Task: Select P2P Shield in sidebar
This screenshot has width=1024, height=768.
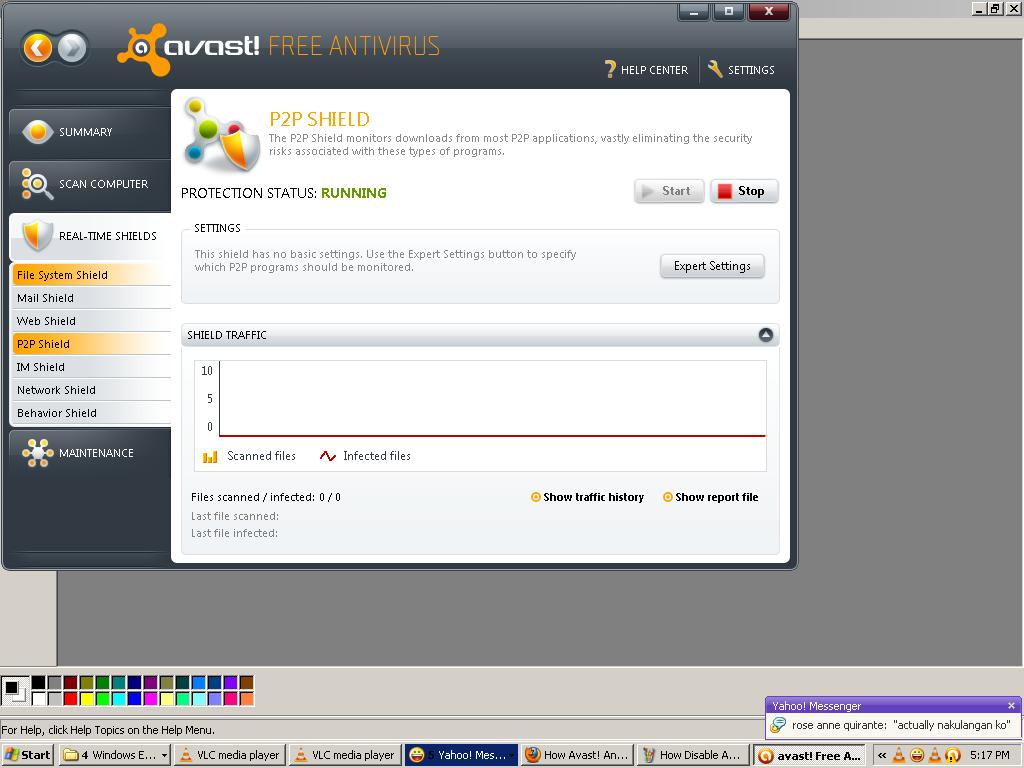Action: pos(91,344)
